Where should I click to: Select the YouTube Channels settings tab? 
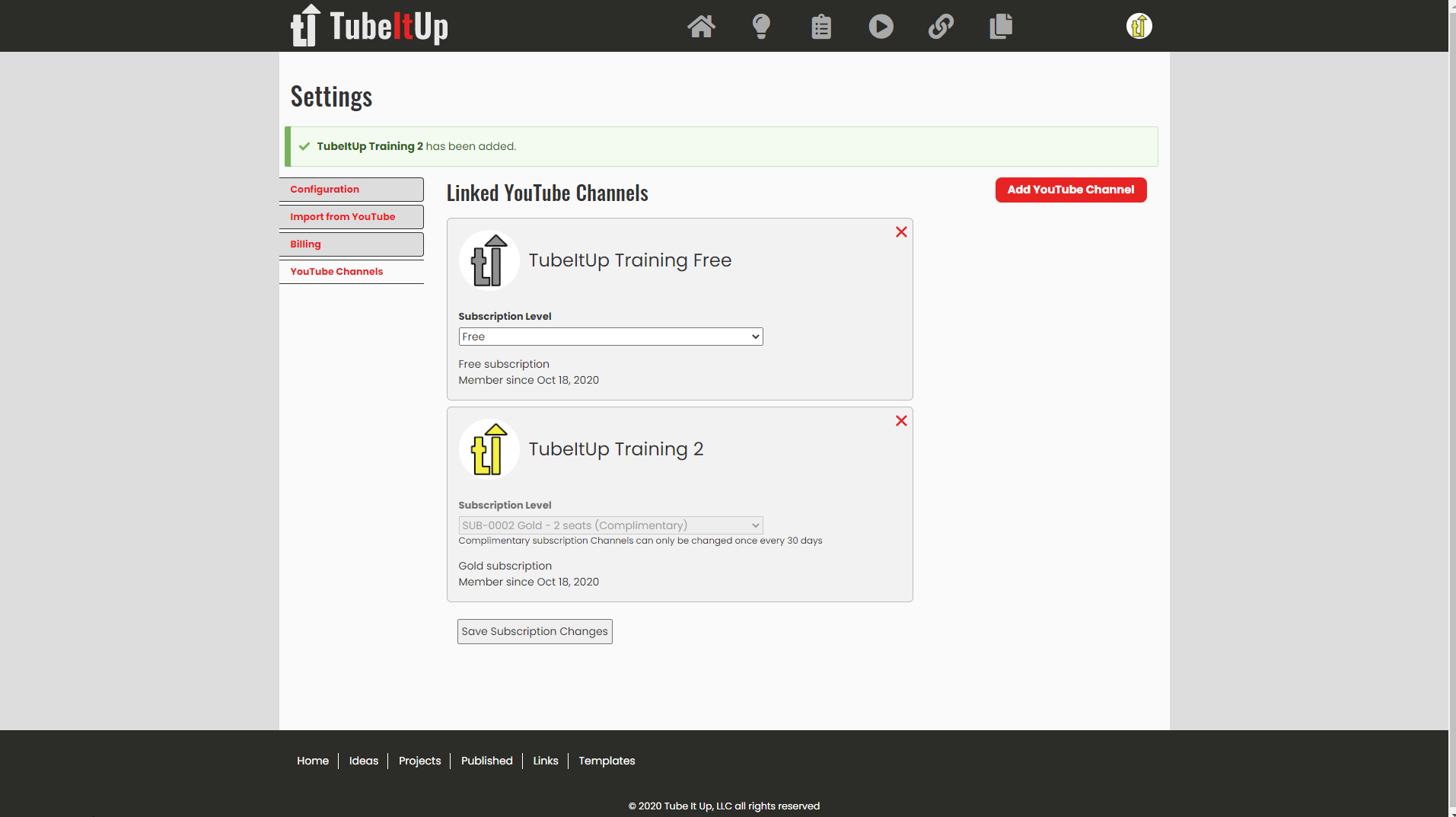coord(352,272)
